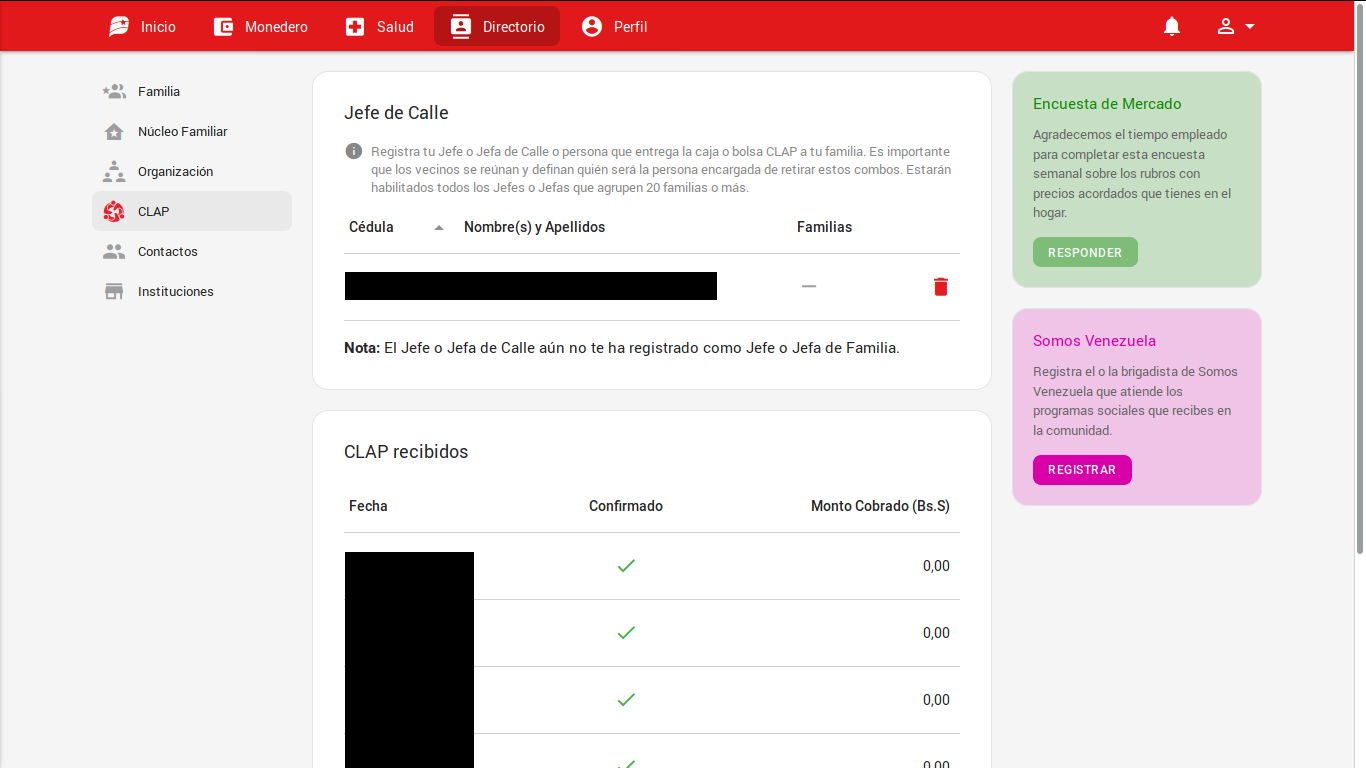Image resolution: width=1366 pixels, height=768 pixels.
Task: Sort by Cédula using the arrow
Action: 439,228
